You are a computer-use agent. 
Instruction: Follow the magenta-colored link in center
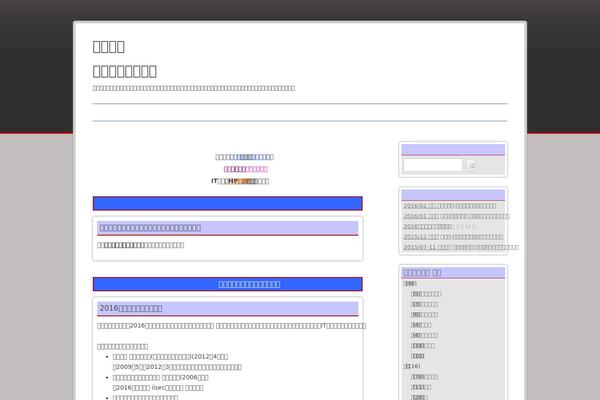(246, 169)
